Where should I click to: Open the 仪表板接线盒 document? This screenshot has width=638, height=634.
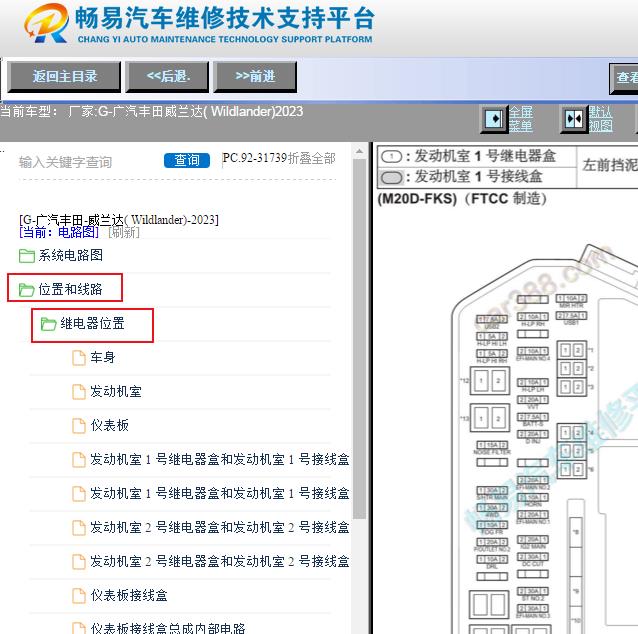point(129,596)
